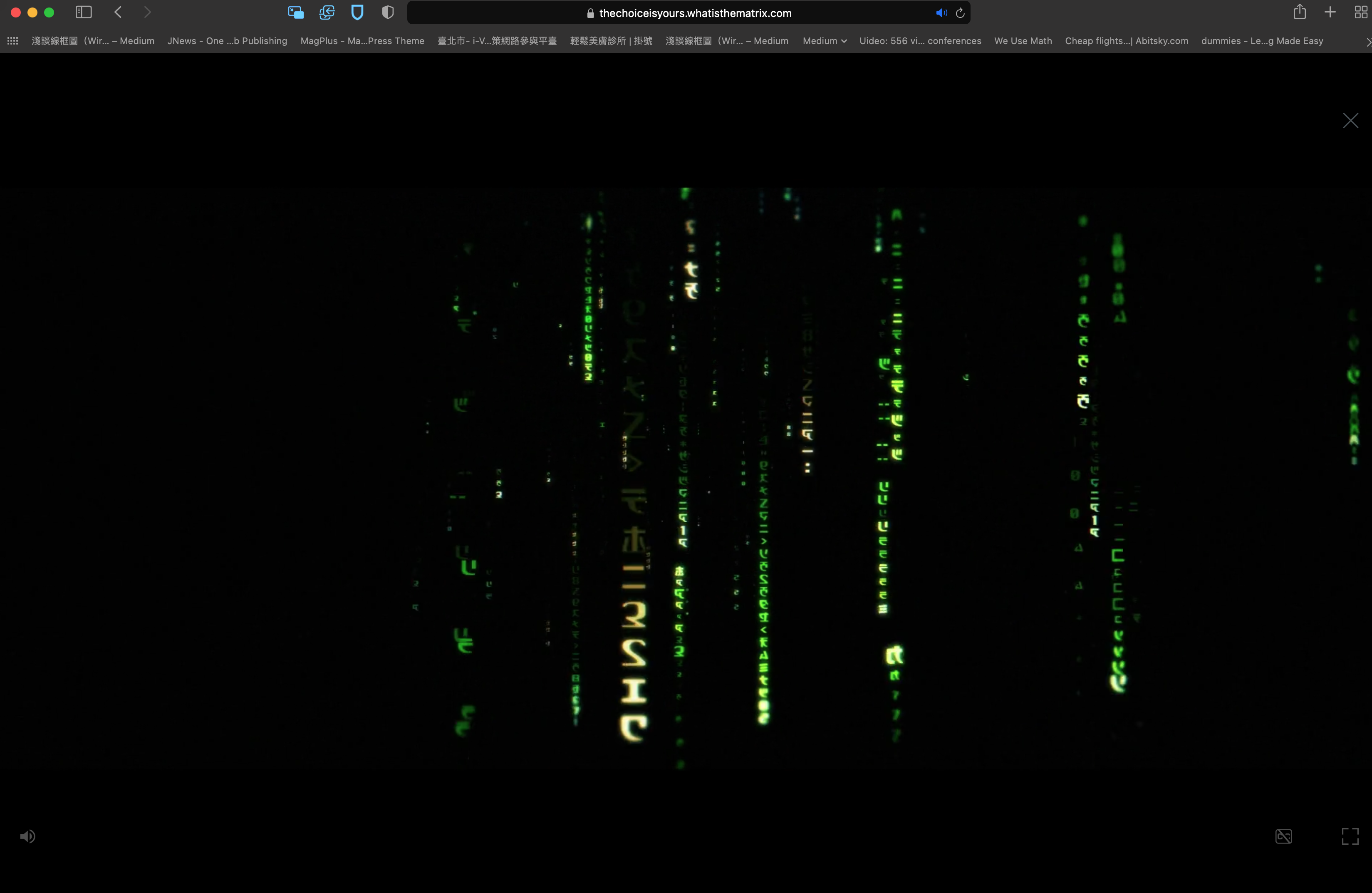Open the Cheap flights...| Abitsky.com bookmark
Screen dimensions: 1372x893
click(1127, 41)
